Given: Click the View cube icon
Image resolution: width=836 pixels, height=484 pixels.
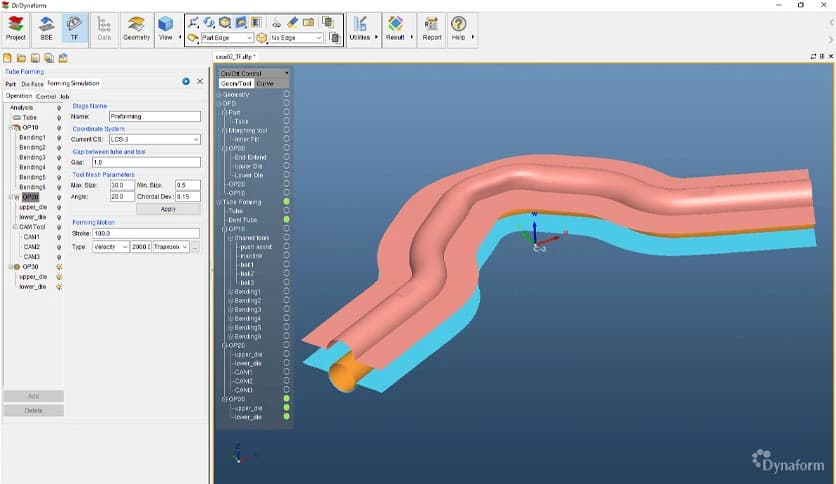Looking at the screenshot, I should (165, 26).
